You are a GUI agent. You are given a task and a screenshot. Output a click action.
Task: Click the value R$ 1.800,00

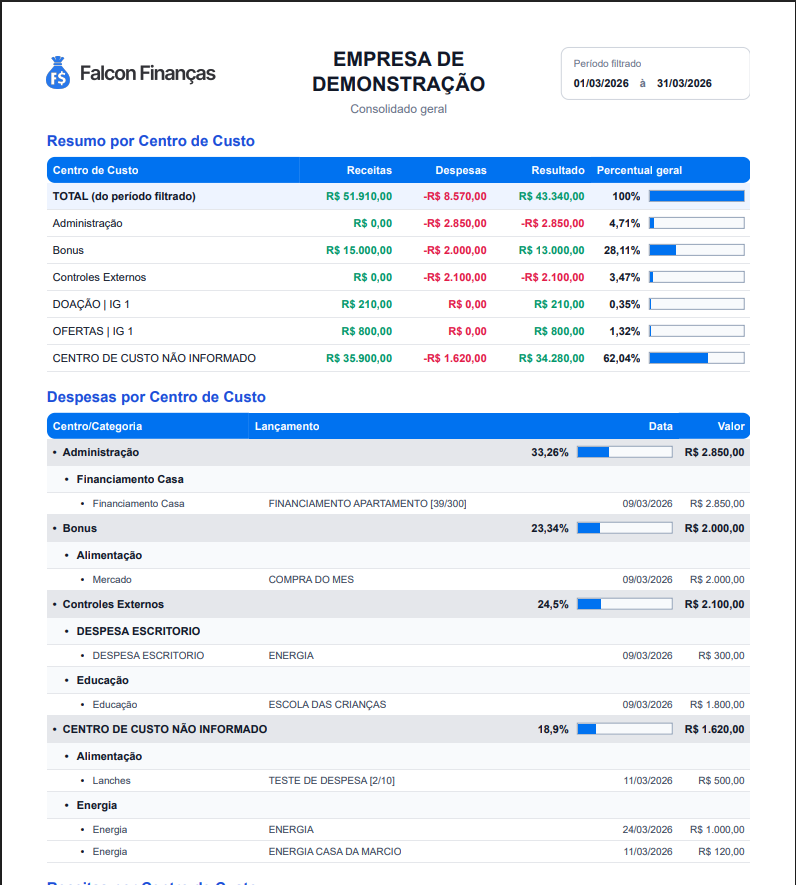pos(717,705)
